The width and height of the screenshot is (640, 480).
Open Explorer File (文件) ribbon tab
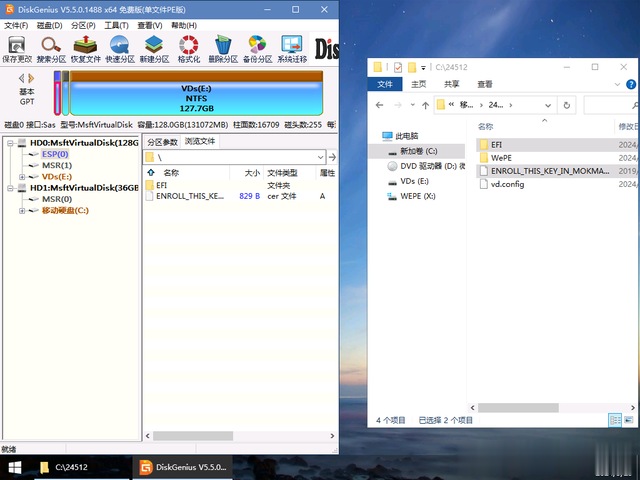[385, 84]
